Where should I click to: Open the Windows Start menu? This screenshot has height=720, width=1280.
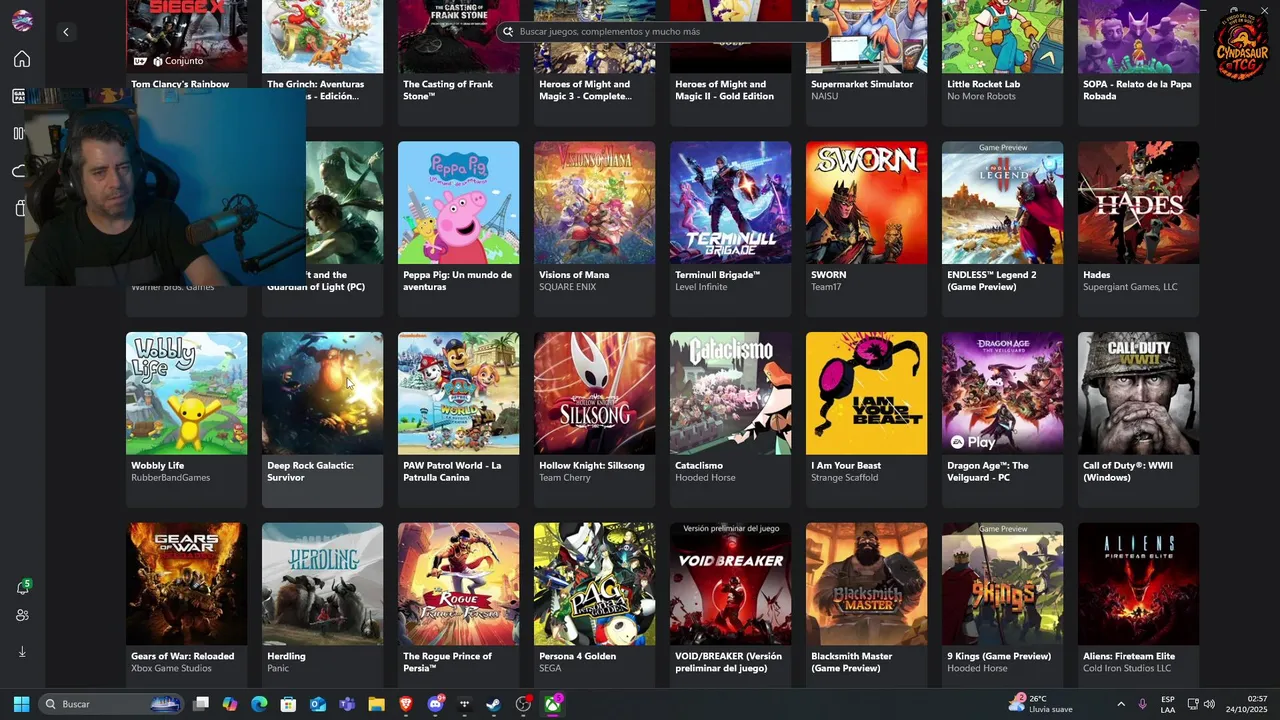point(21,704)
